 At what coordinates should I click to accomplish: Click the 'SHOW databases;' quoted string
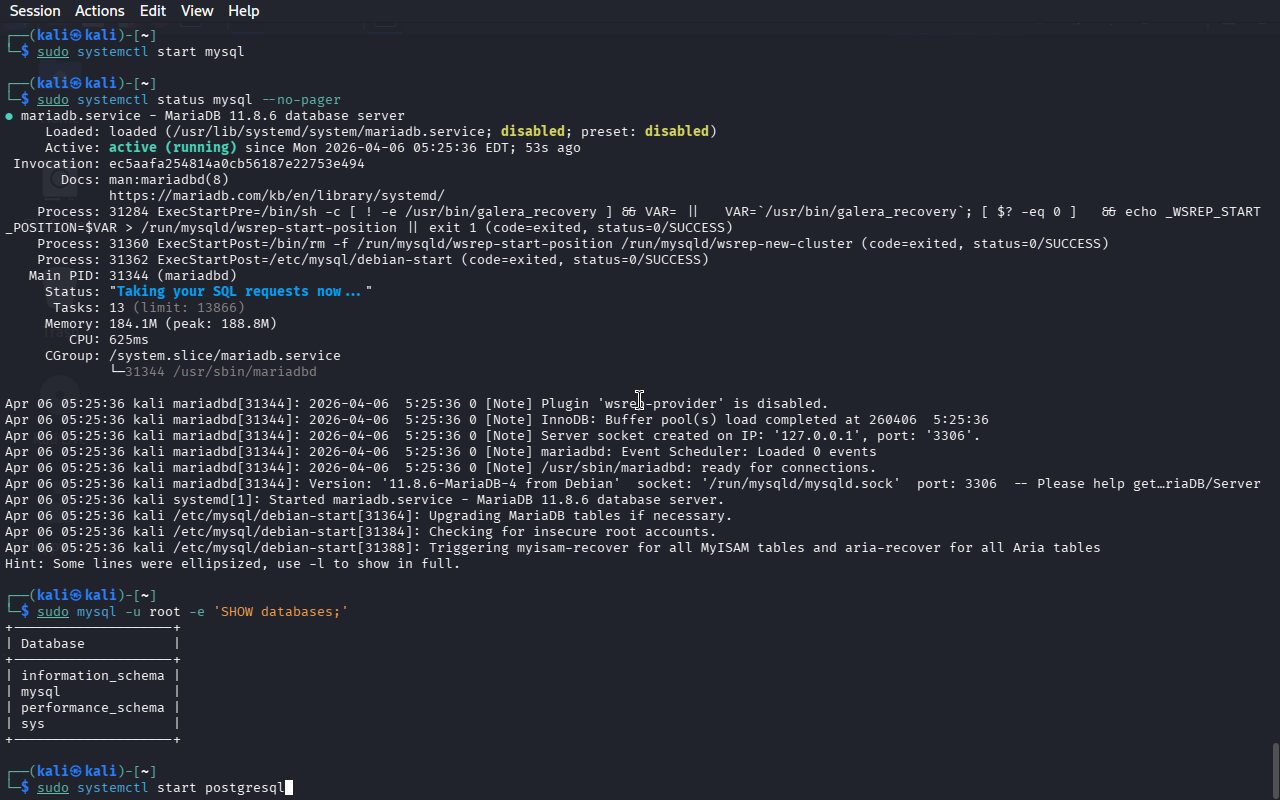(x=280, y=612)
